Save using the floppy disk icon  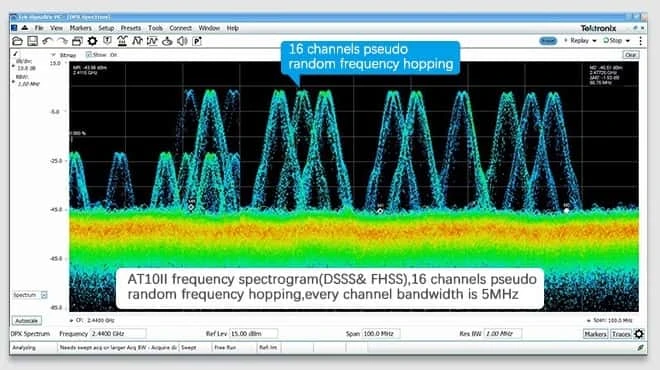point(32,41)
